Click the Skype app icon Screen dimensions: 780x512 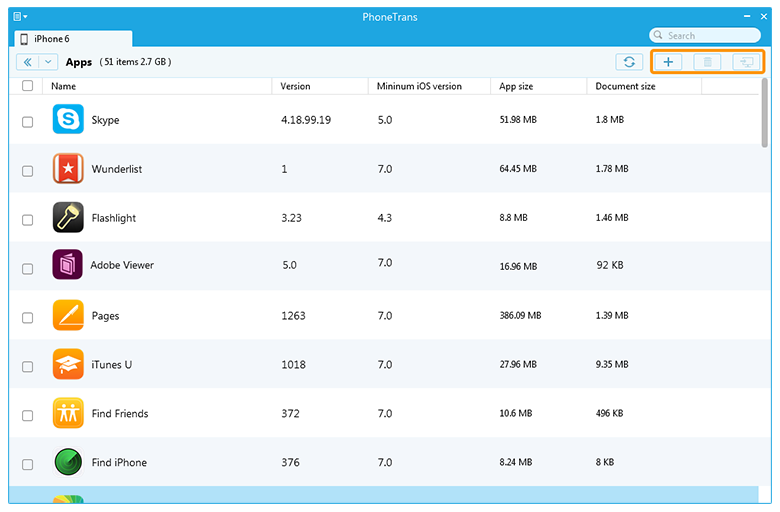tap(67, 120)
